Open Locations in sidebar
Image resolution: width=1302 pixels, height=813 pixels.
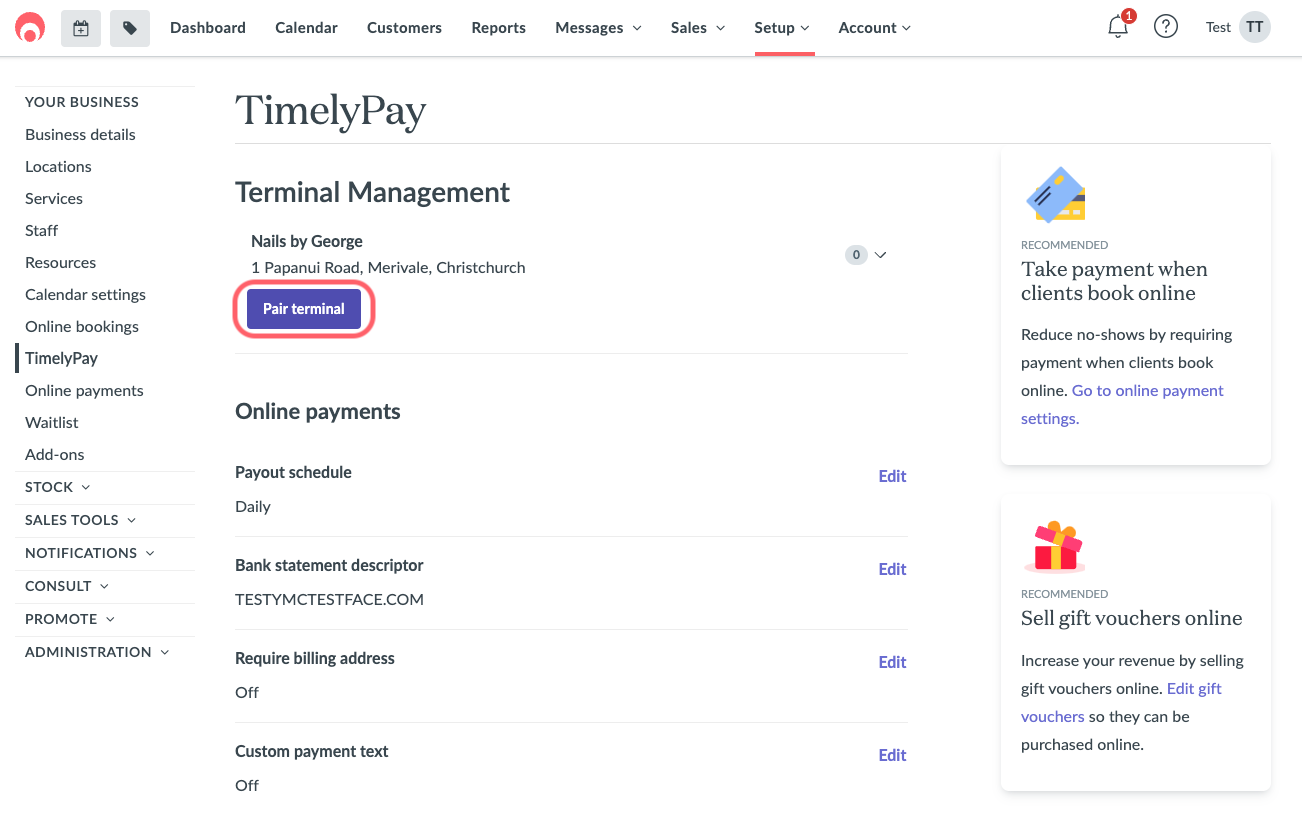click(x=58, y=166)
